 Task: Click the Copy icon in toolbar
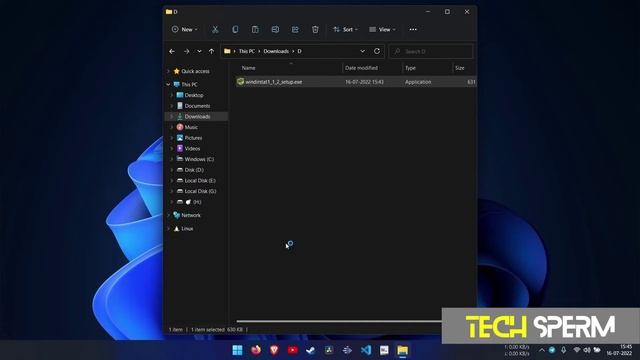coord(235,29)
